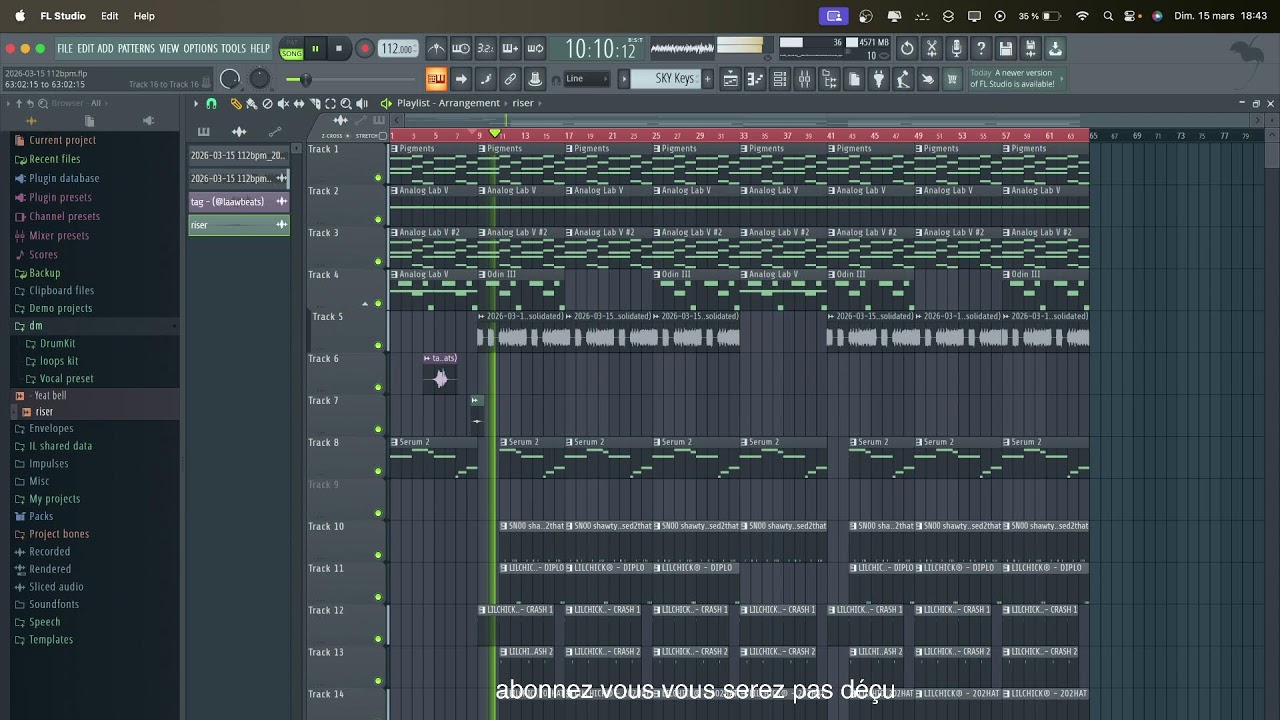
Task: Open the plugin picker (plug icon)
Action: [x=879, y=79]
